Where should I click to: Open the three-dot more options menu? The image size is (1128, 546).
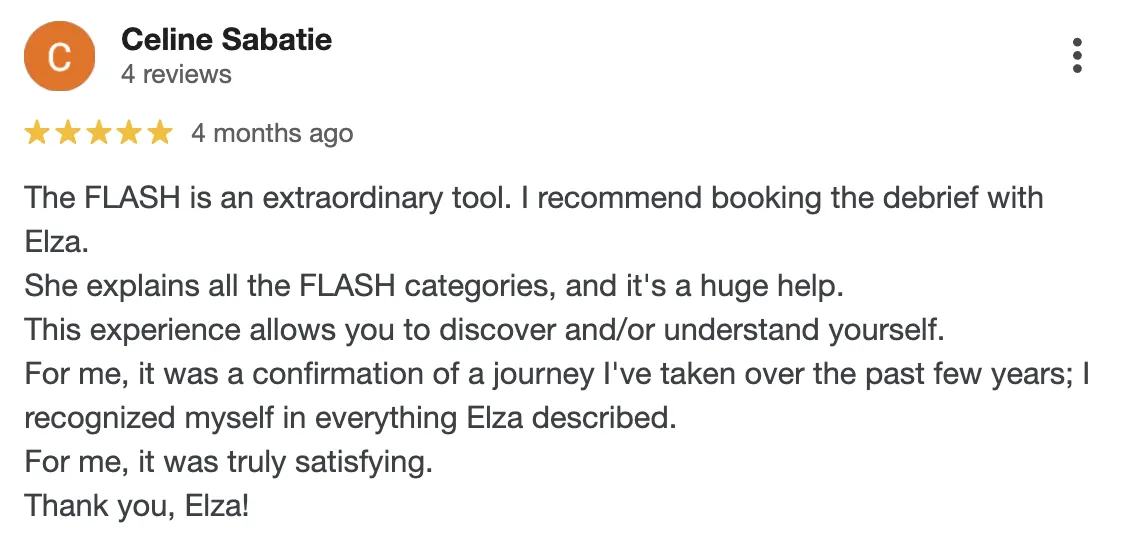click(1076, 56)
